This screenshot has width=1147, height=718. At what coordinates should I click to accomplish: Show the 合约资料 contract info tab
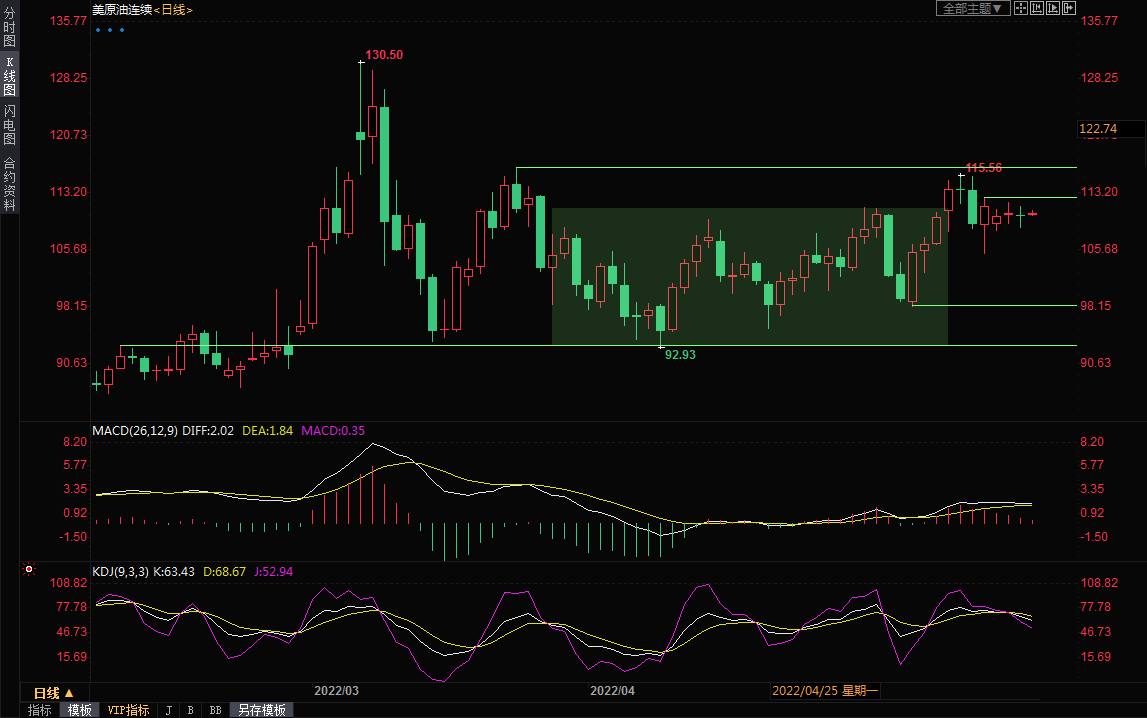(9, 183)
